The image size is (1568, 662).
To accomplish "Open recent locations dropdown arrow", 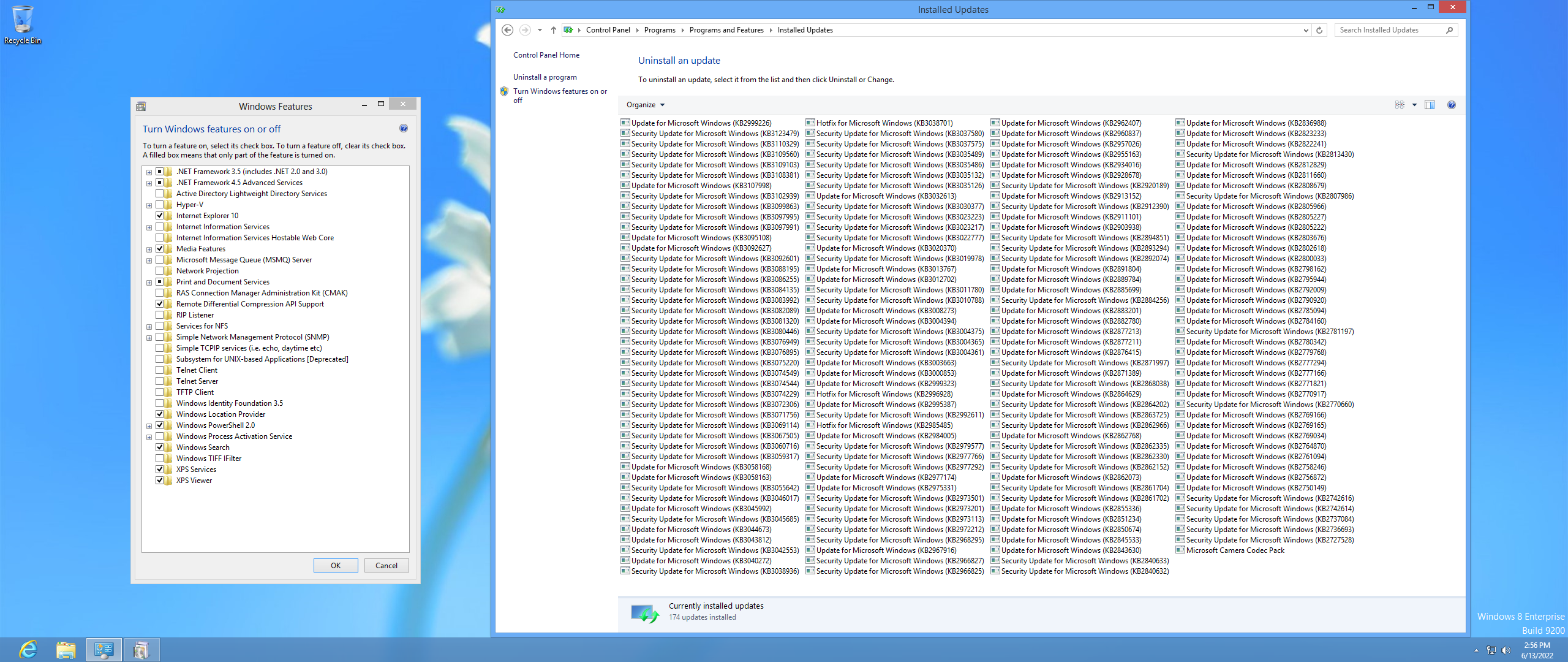I will pos(540,30).
